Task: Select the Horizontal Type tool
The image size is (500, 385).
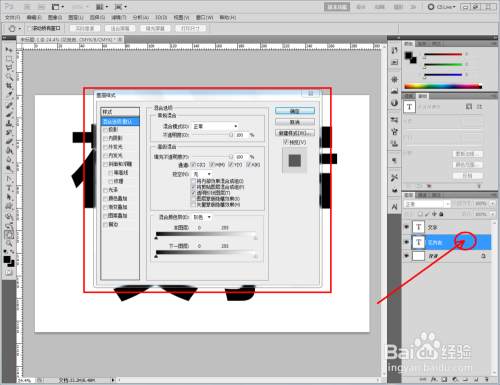Action: click(9, 188)
